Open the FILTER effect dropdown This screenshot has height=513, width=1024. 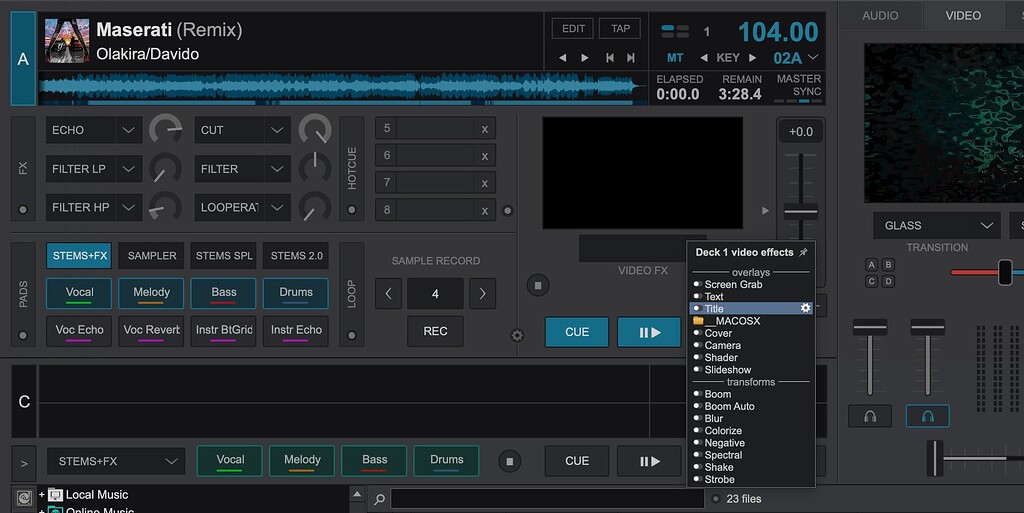pyautogui.click(x=242, y=168)
